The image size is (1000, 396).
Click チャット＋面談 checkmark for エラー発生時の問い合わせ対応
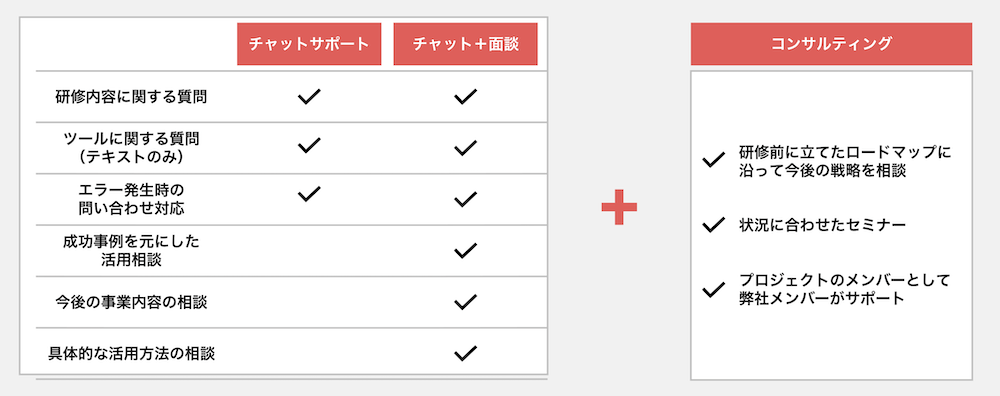pos(466,199)
